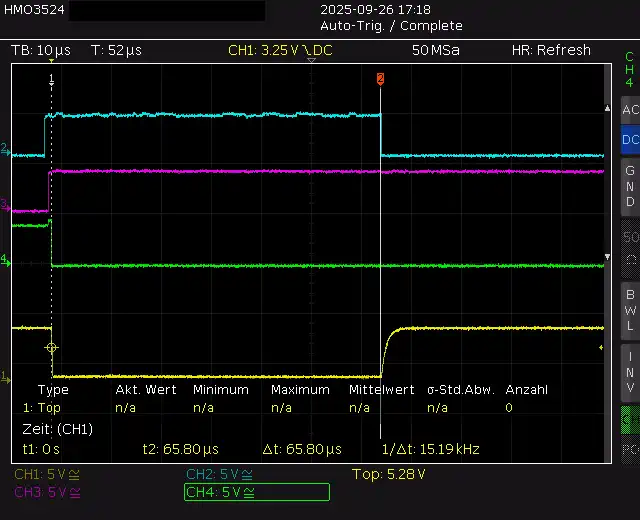This screenshot has width=640, height=520.
Task: Open the TB 10 µs timebase setting
Action: (x=41, y=50)
